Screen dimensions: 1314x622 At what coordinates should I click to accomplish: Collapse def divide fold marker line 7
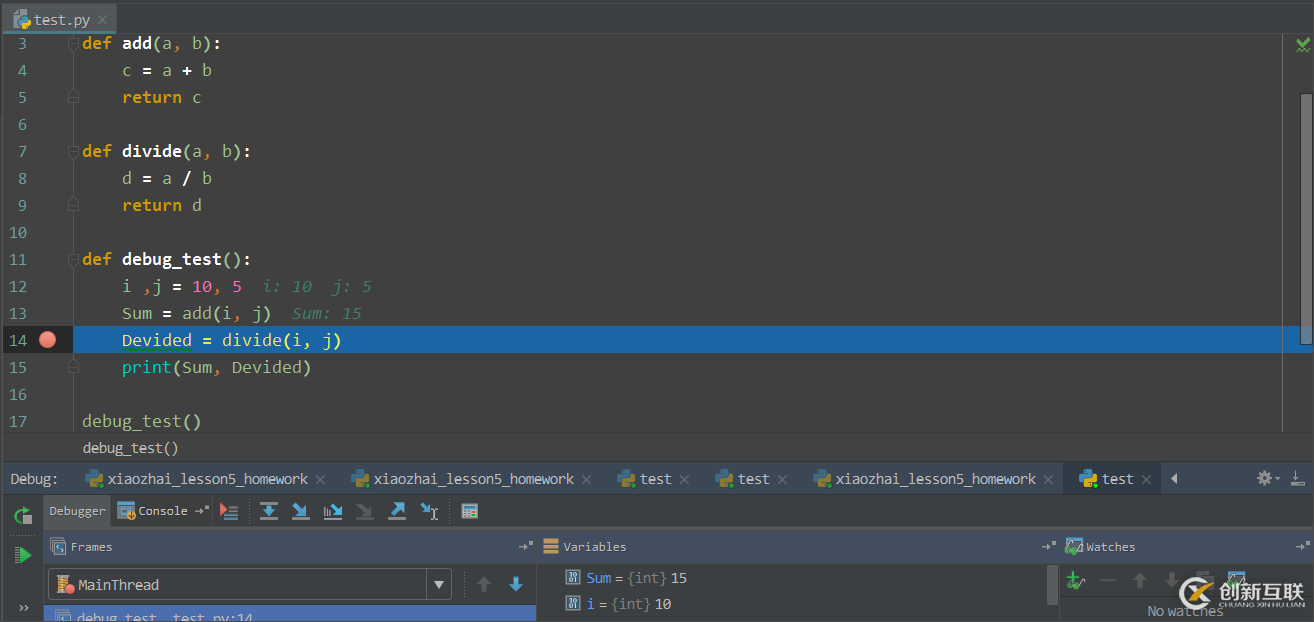73,152
